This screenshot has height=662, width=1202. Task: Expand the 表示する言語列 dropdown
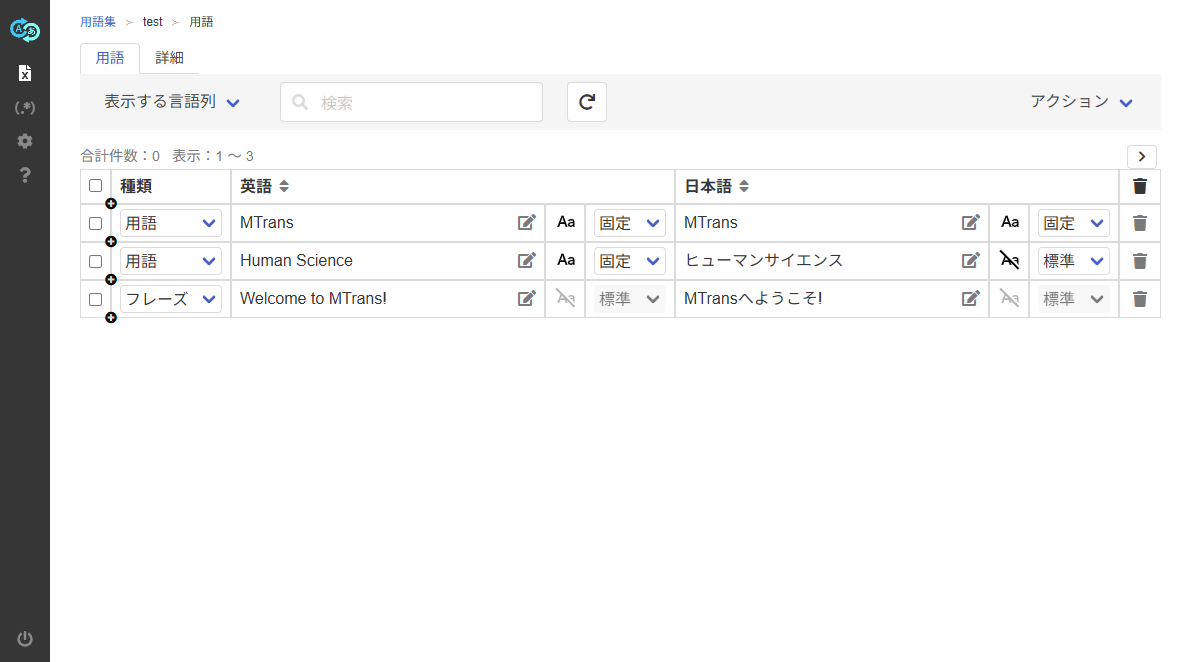172,102
